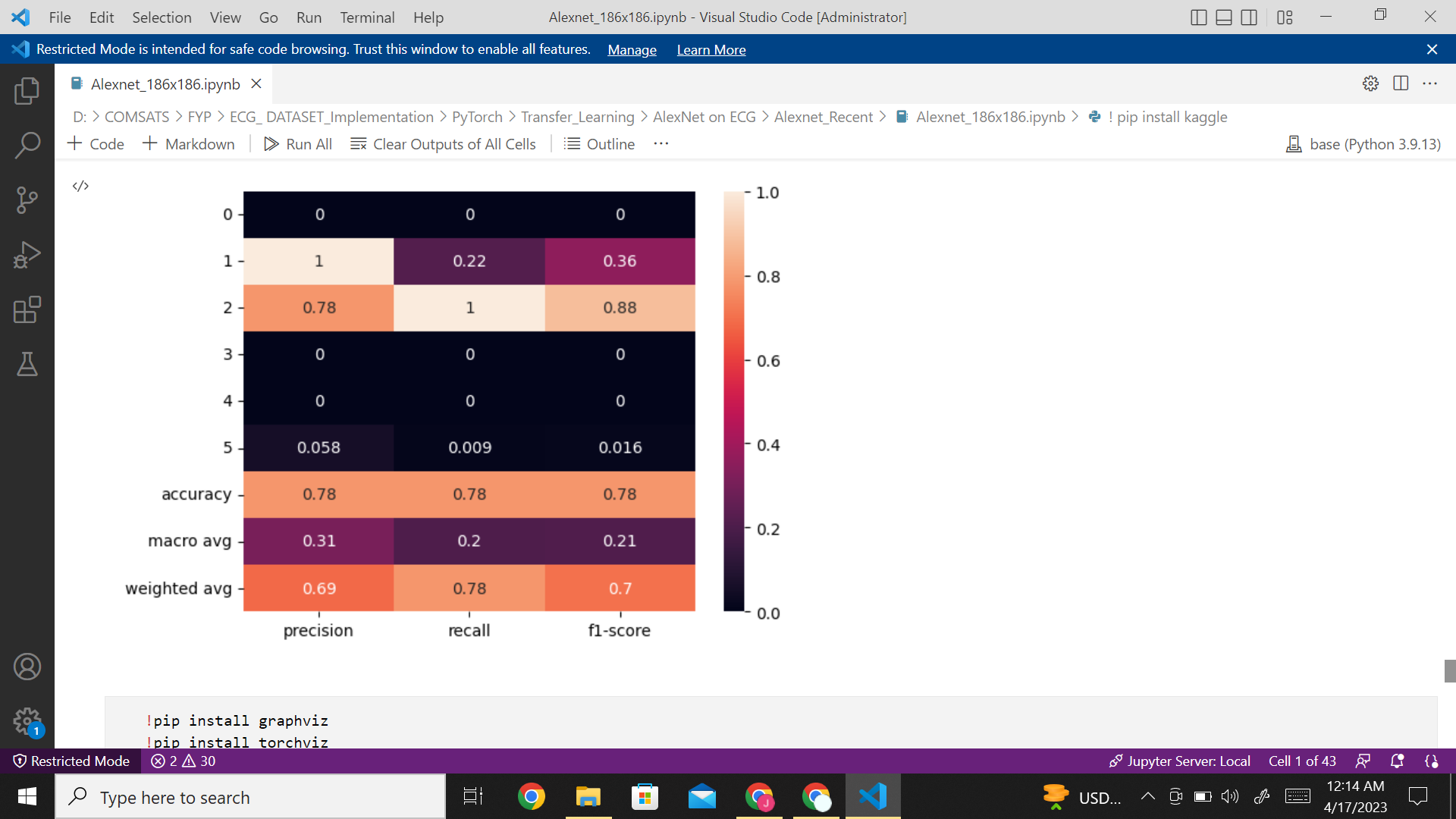Open the Testing flask icon
Screen dimensions: 1456x819
(x=27, y=364)
